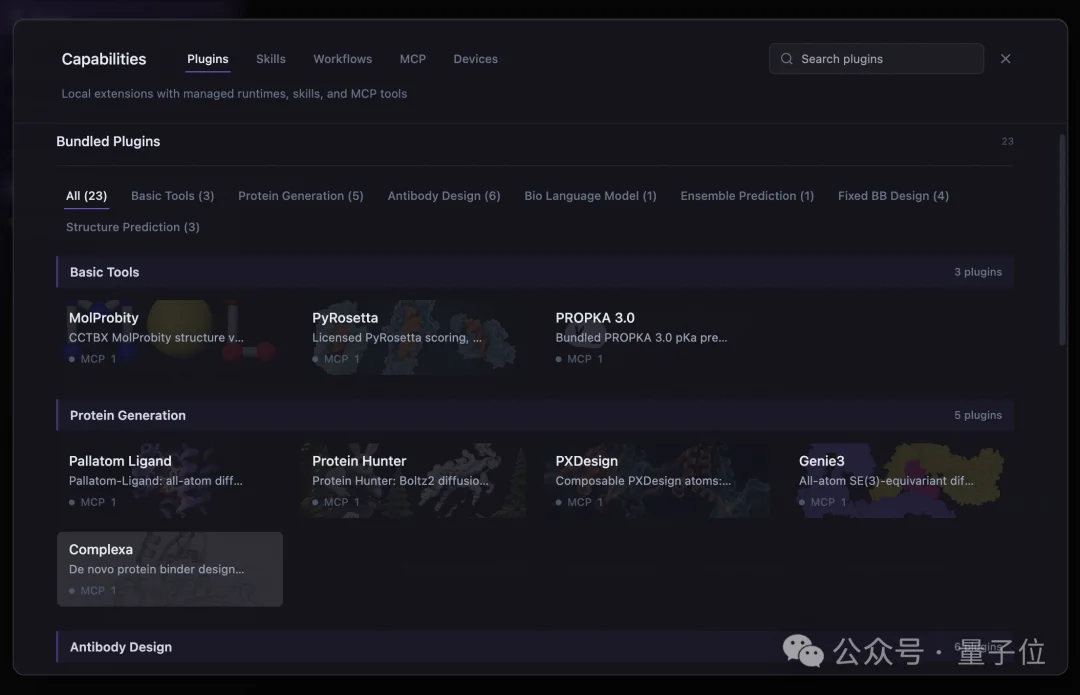This screenshot has height=695, width=1080.
Task: Click the search magnifier icon
Action: click(x=786, y=59)
